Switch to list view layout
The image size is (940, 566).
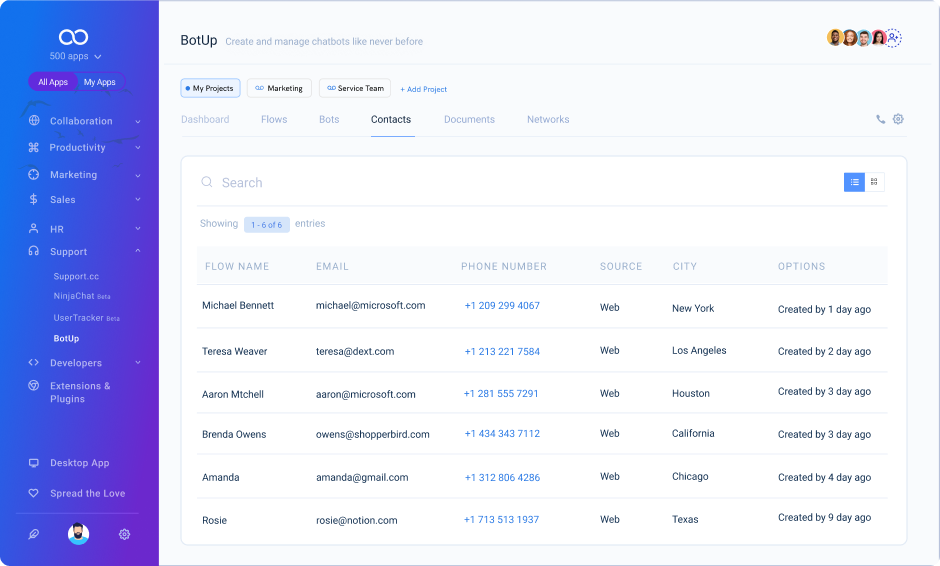pos(854,182)
